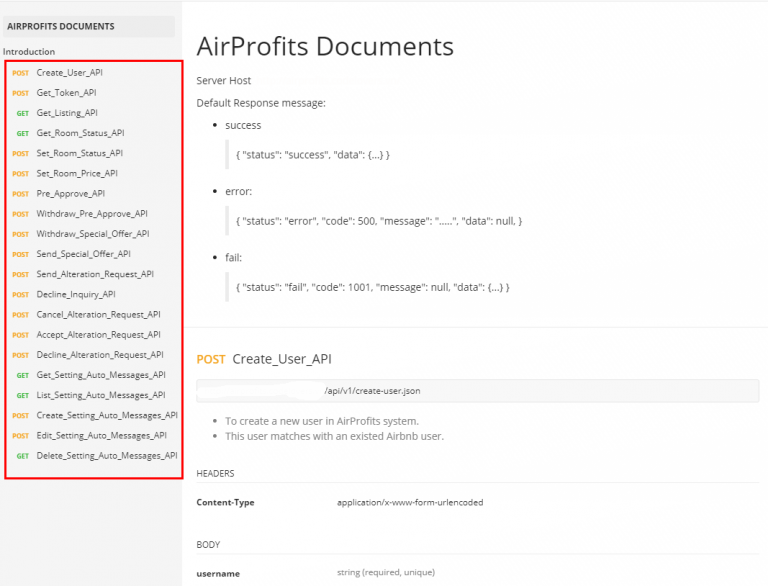Select Cancel_Alteration_Request_API entry
The image size is (768, 586).
(x=98, y=314)
